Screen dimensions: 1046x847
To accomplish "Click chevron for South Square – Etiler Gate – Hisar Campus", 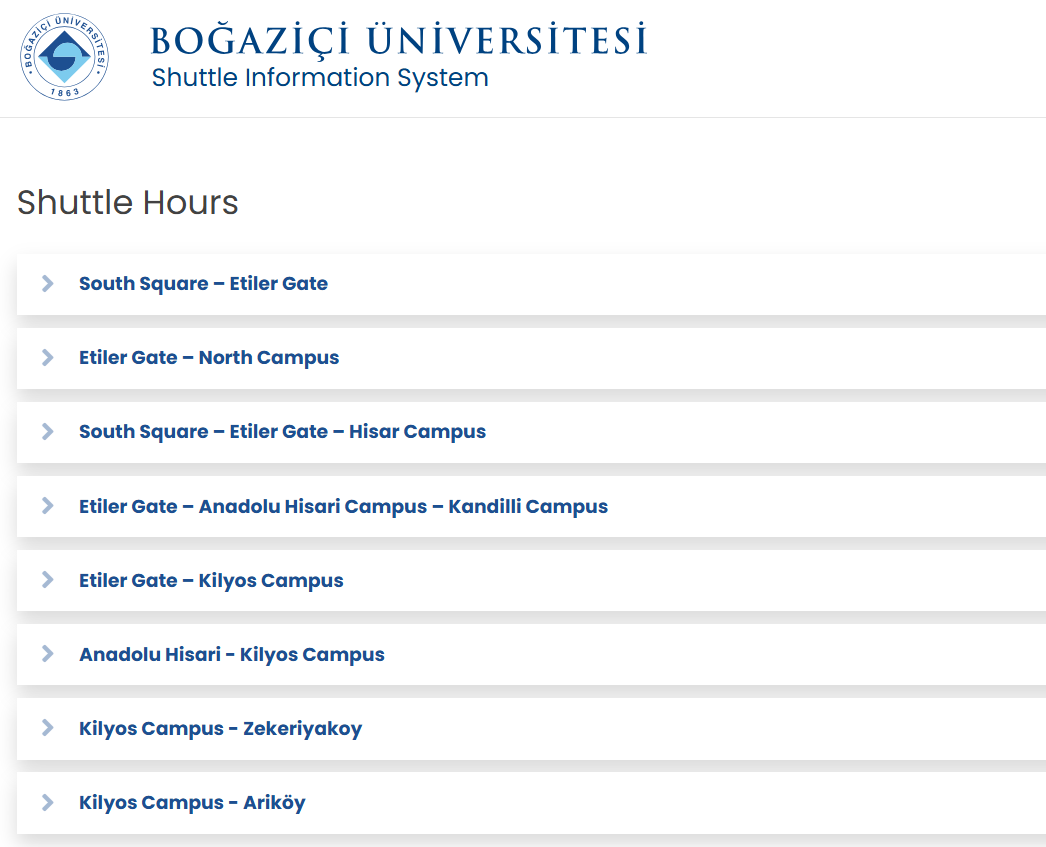I will click(x=47, y=432).
